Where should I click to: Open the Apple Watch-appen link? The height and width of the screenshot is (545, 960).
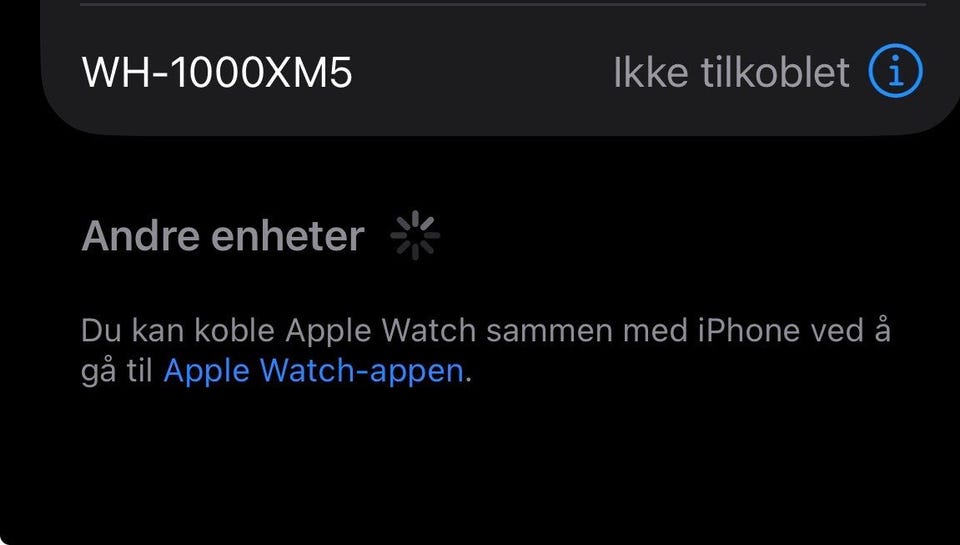tap(313, 370)
